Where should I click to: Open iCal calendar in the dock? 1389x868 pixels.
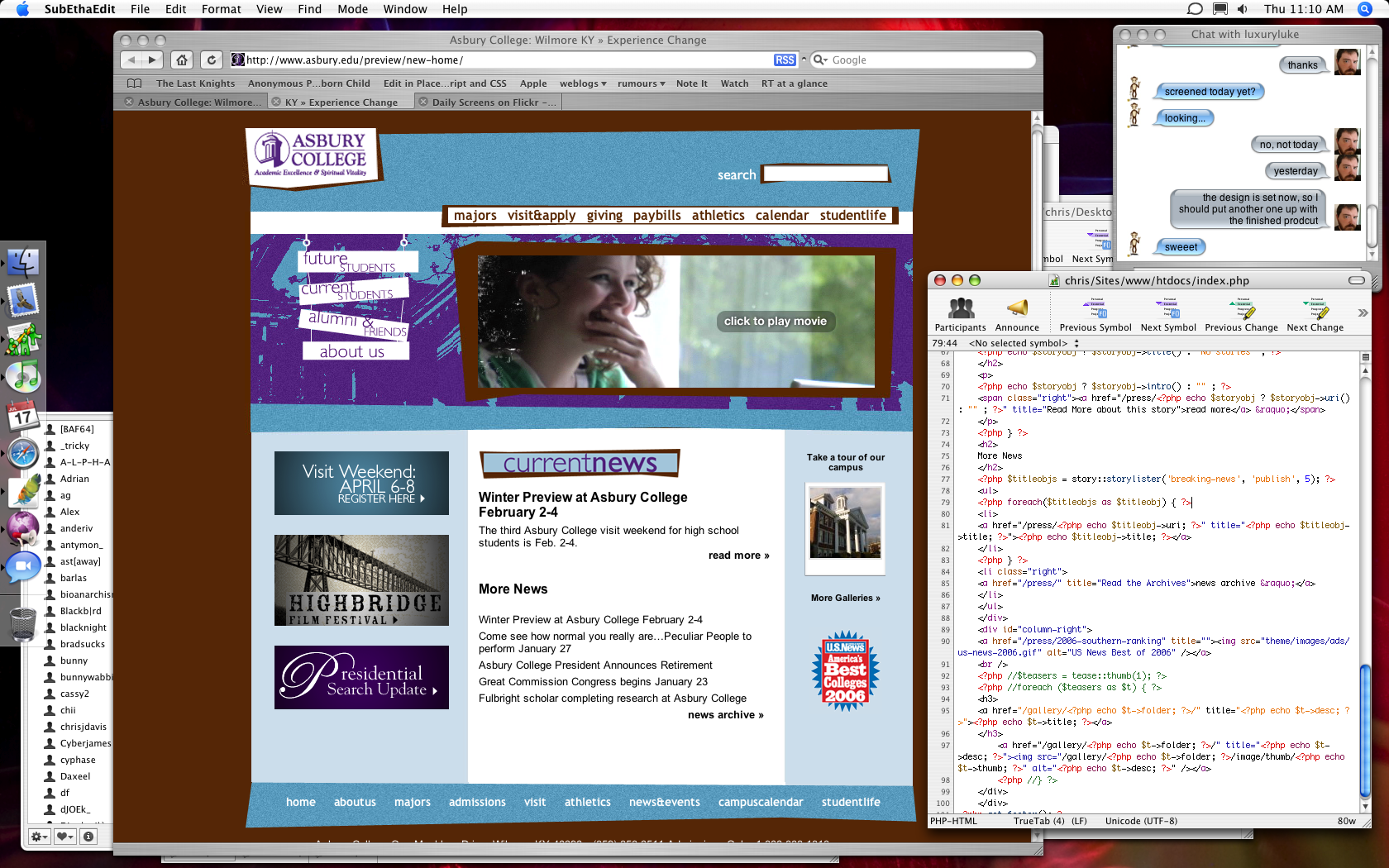click(23, 415)
